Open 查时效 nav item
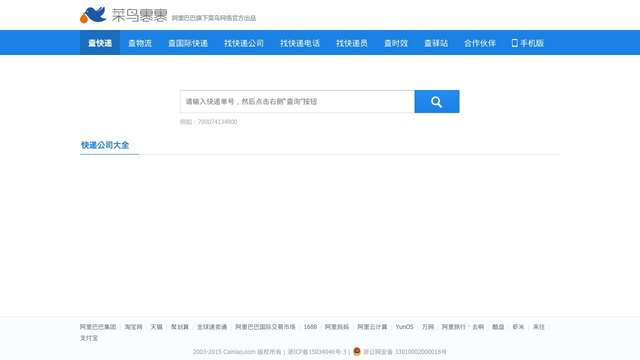 [x=396, y=43]
